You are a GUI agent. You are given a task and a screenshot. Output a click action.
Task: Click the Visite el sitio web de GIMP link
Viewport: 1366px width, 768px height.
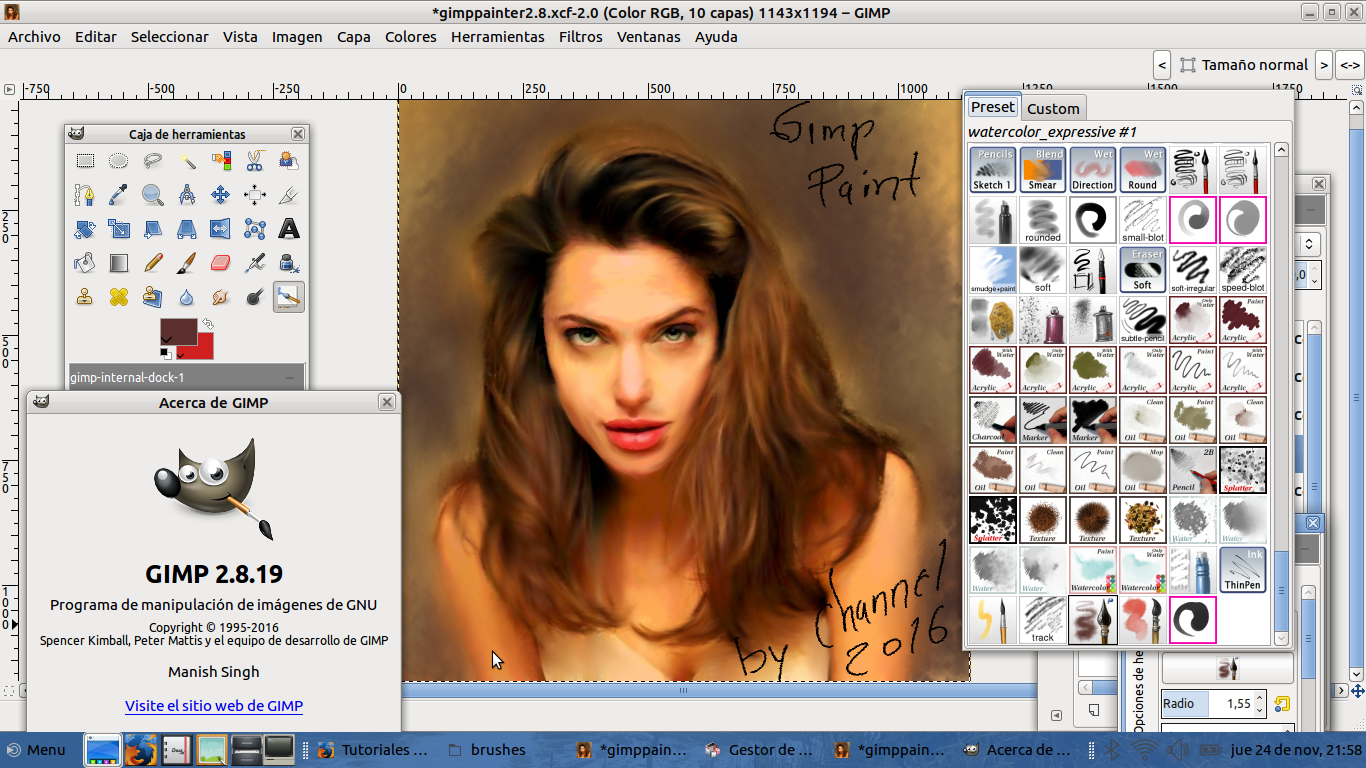point(213,706)
